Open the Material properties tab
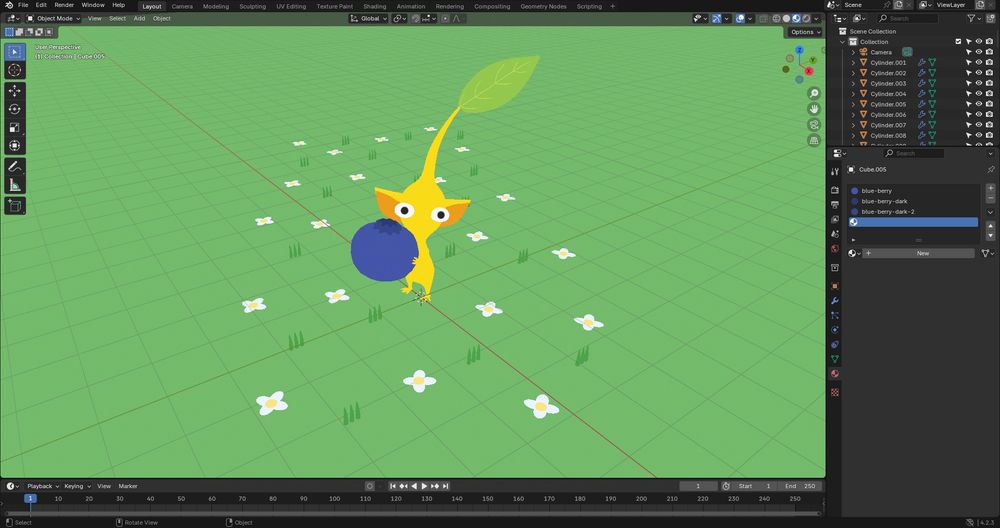 tap(835, 374)
